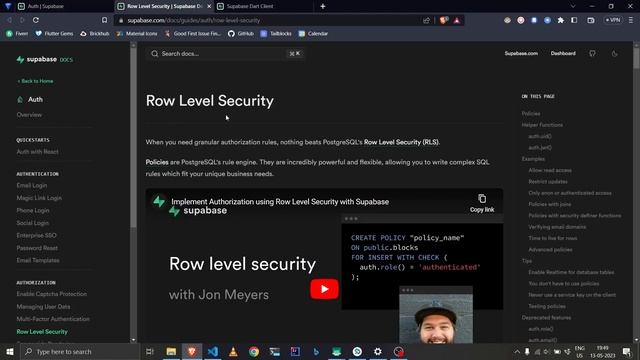Open the tab search dropdown arrow
The image size is (640, 360).
click(x=573, y=6)
